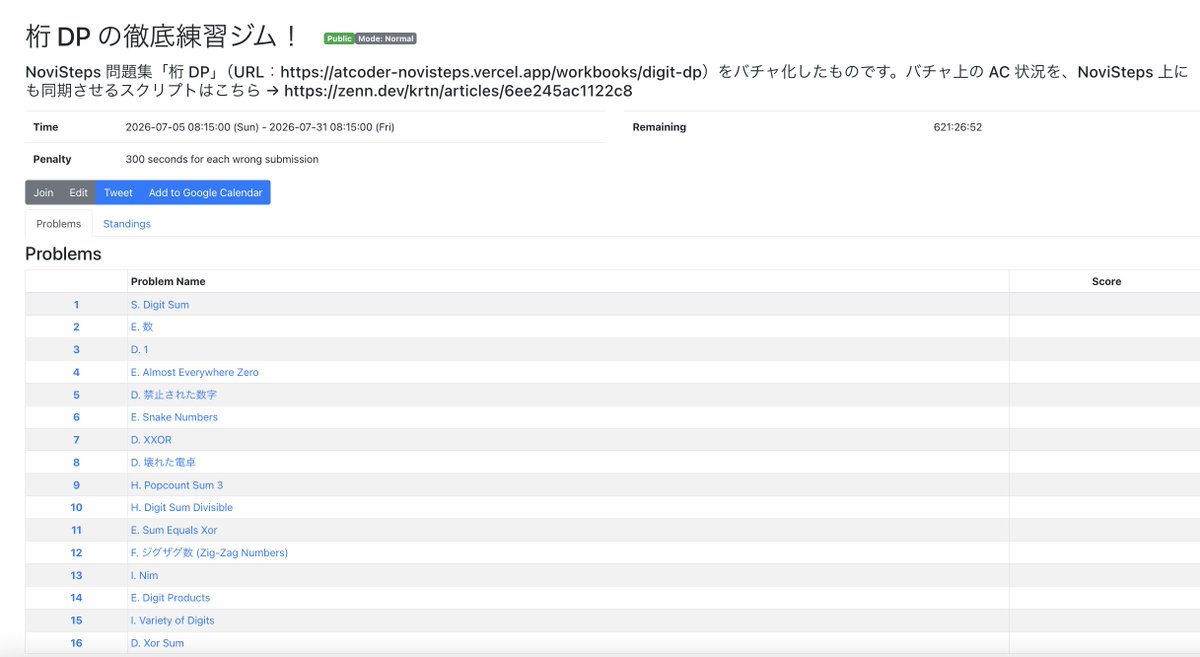Screen dimensions: 1200x657
Task: Click the Problems section heading
Action: click(x=63, y=254)
